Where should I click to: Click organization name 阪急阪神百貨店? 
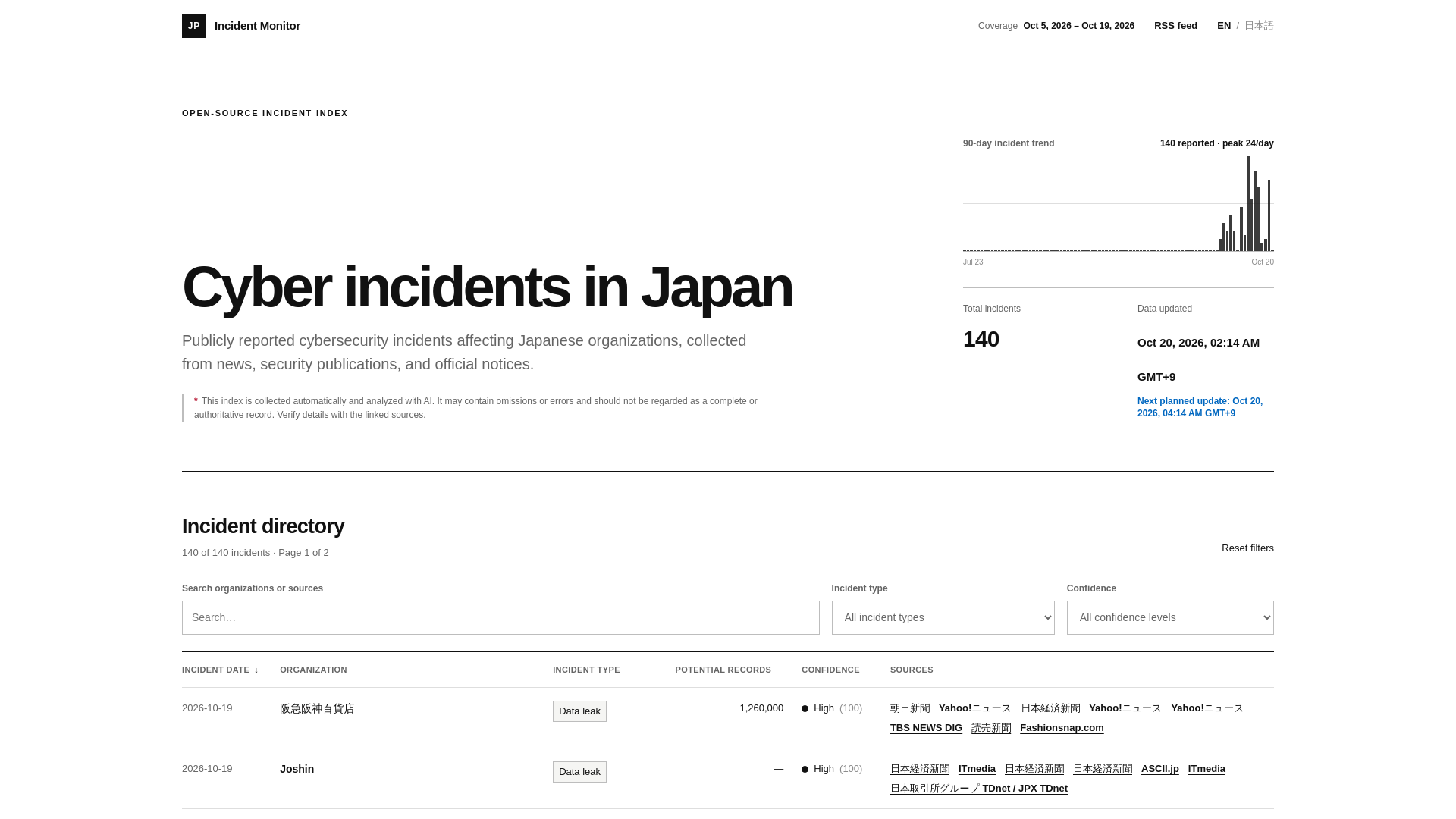[x=317, y=708]
